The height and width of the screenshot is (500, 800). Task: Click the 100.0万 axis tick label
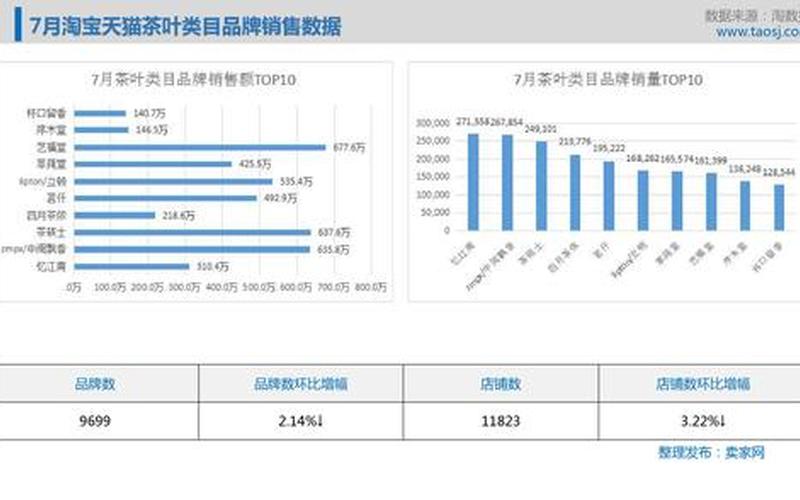click(x=110, y=288)
